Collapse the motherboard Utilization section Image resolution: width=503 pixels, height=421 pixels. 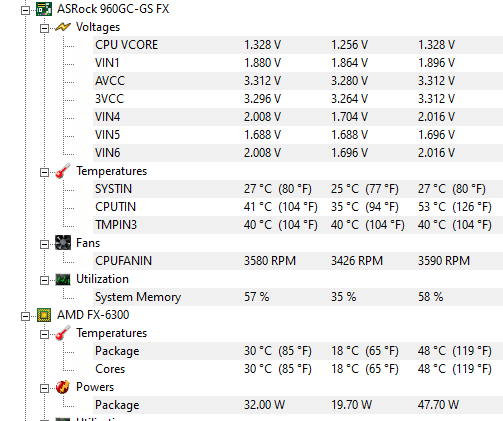[x=44, y=281]
